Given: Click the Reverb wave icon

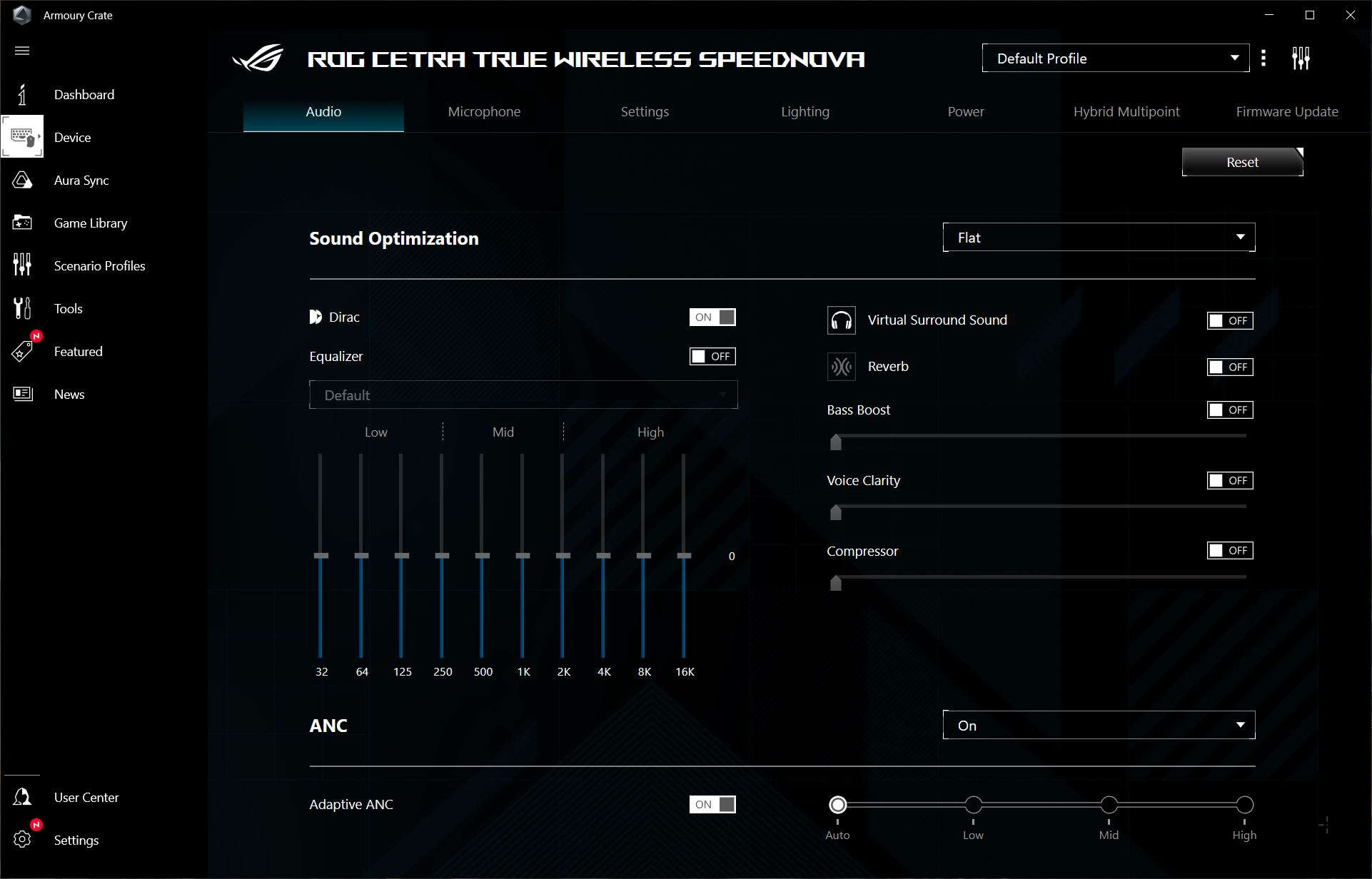Looking at the screenshot, I should click(x=841, y=367).
